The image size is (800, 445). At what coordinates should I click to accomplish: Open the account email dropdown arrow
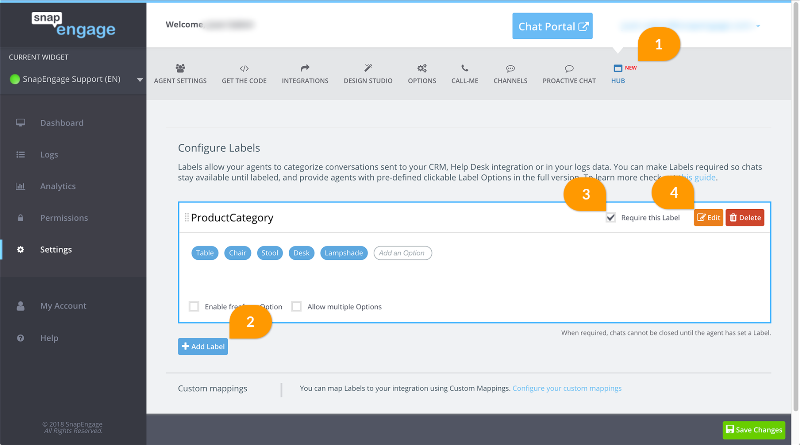coord(758,26)
